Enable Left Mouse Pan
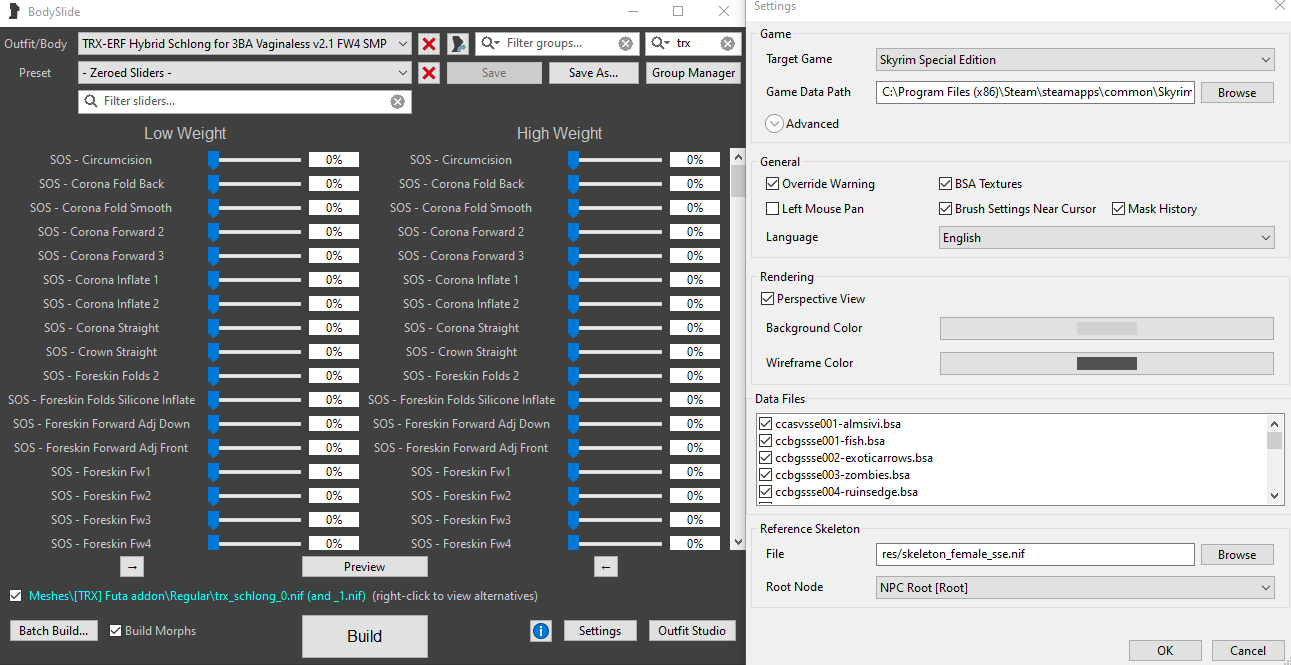Viewport: 1291px width, 665px height. click(772, 209)
